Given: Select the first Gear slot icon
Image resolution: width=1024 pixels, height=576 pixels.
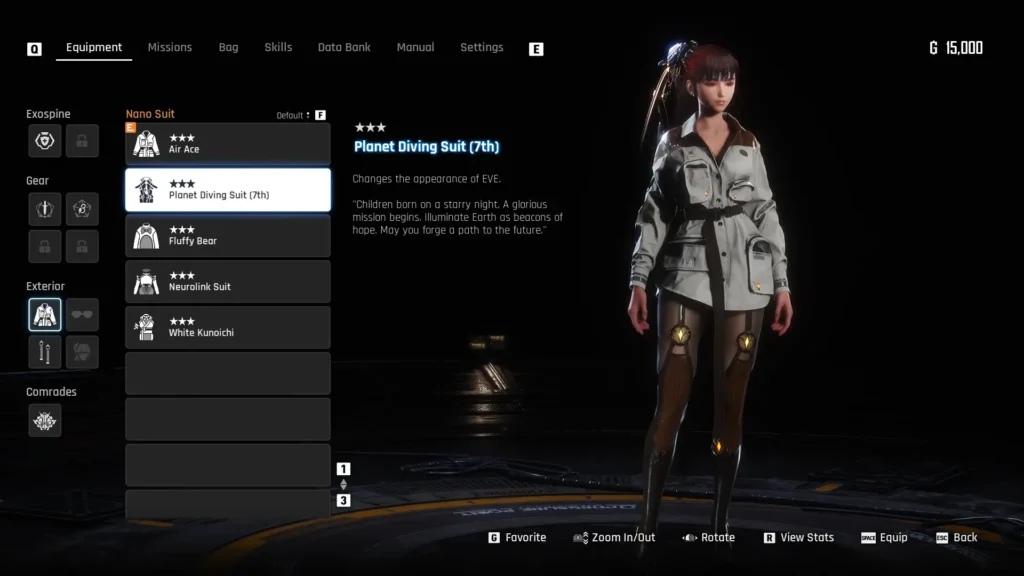Looking at the screenshot, I should (x=44, y=209).
